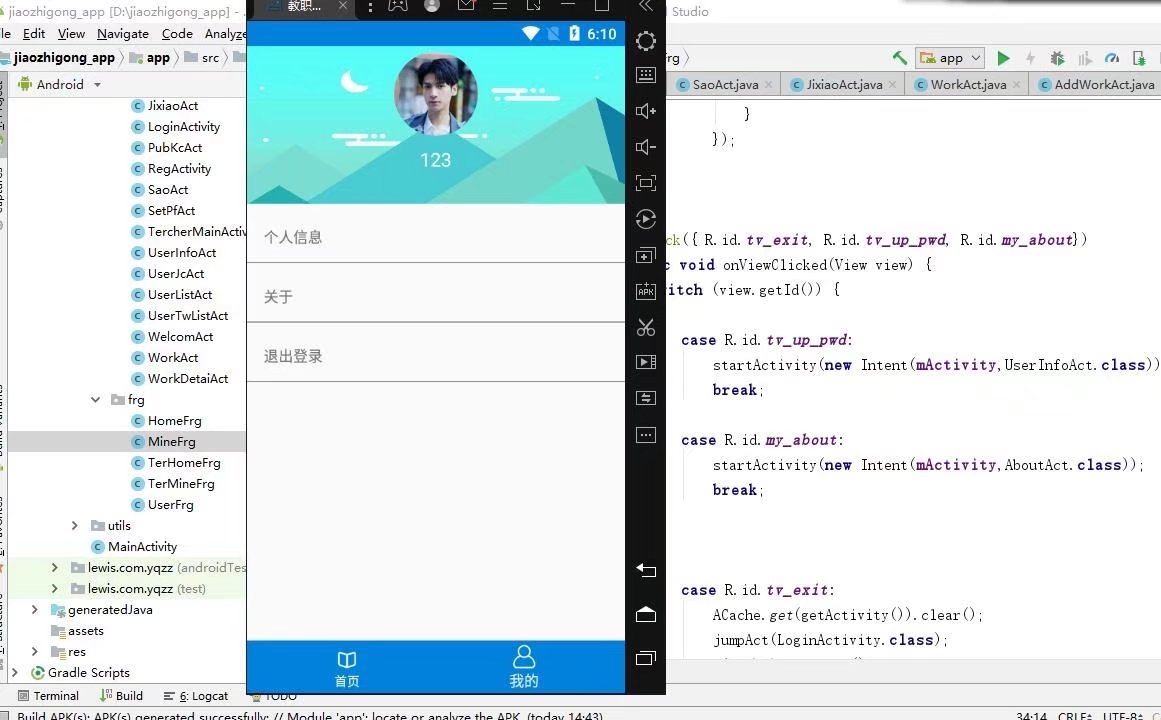
Task: Collapse the frg package folder
Action: pyautogui.click(x=95, y=399)
